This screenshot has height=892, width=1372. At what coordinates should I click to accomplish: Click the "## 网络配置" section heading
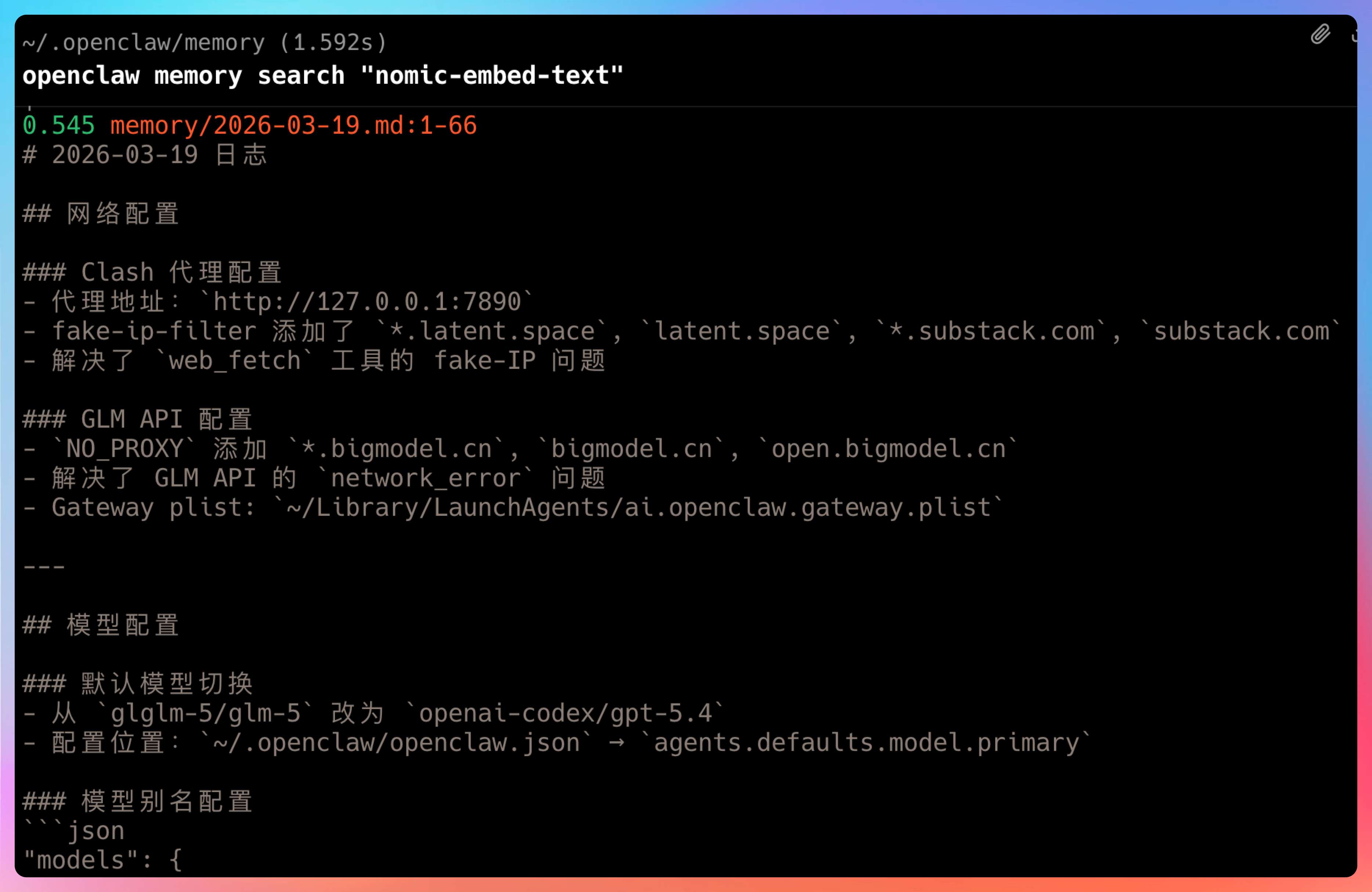[x=101, y=214]
